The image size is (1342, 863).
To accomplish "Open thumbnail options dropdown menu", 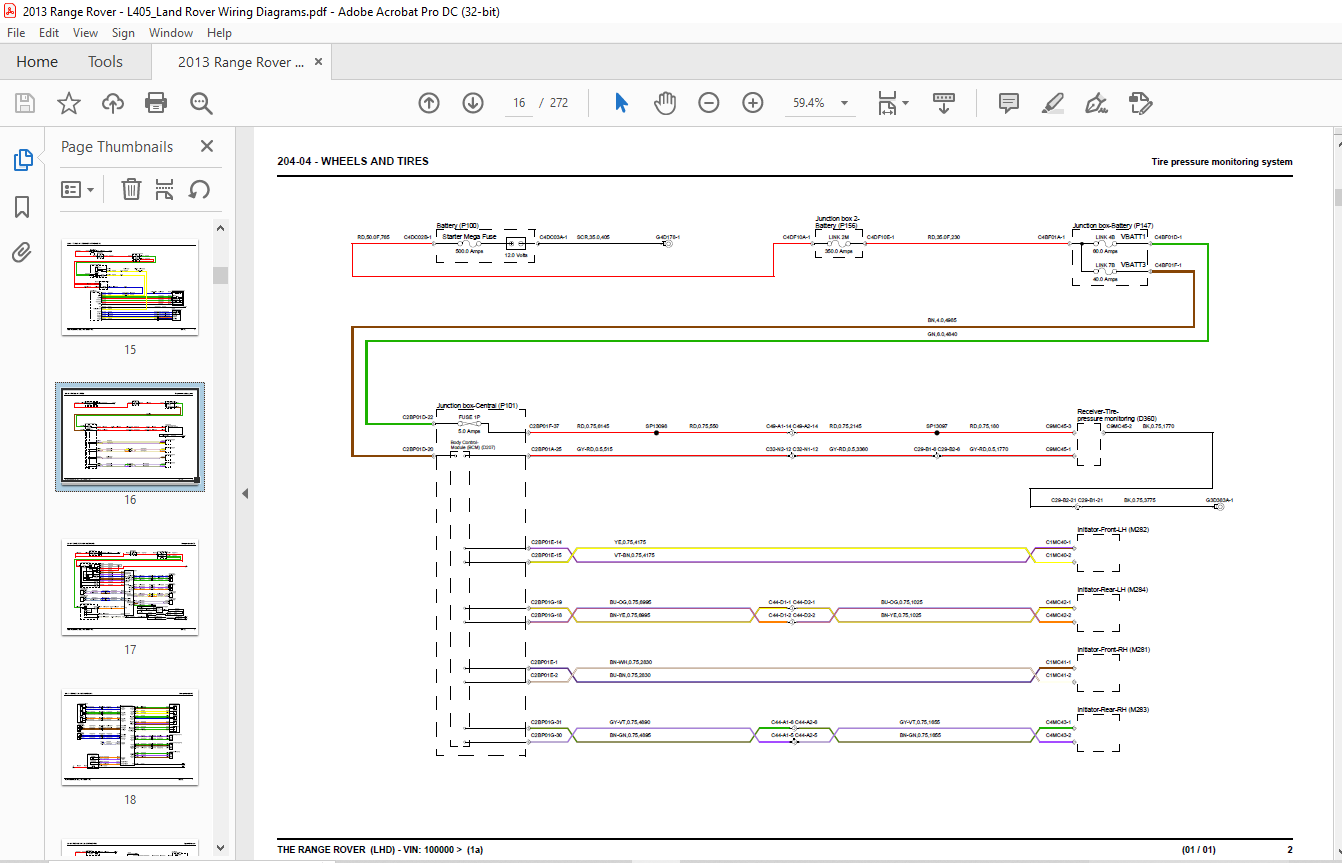I will [78, 189].
